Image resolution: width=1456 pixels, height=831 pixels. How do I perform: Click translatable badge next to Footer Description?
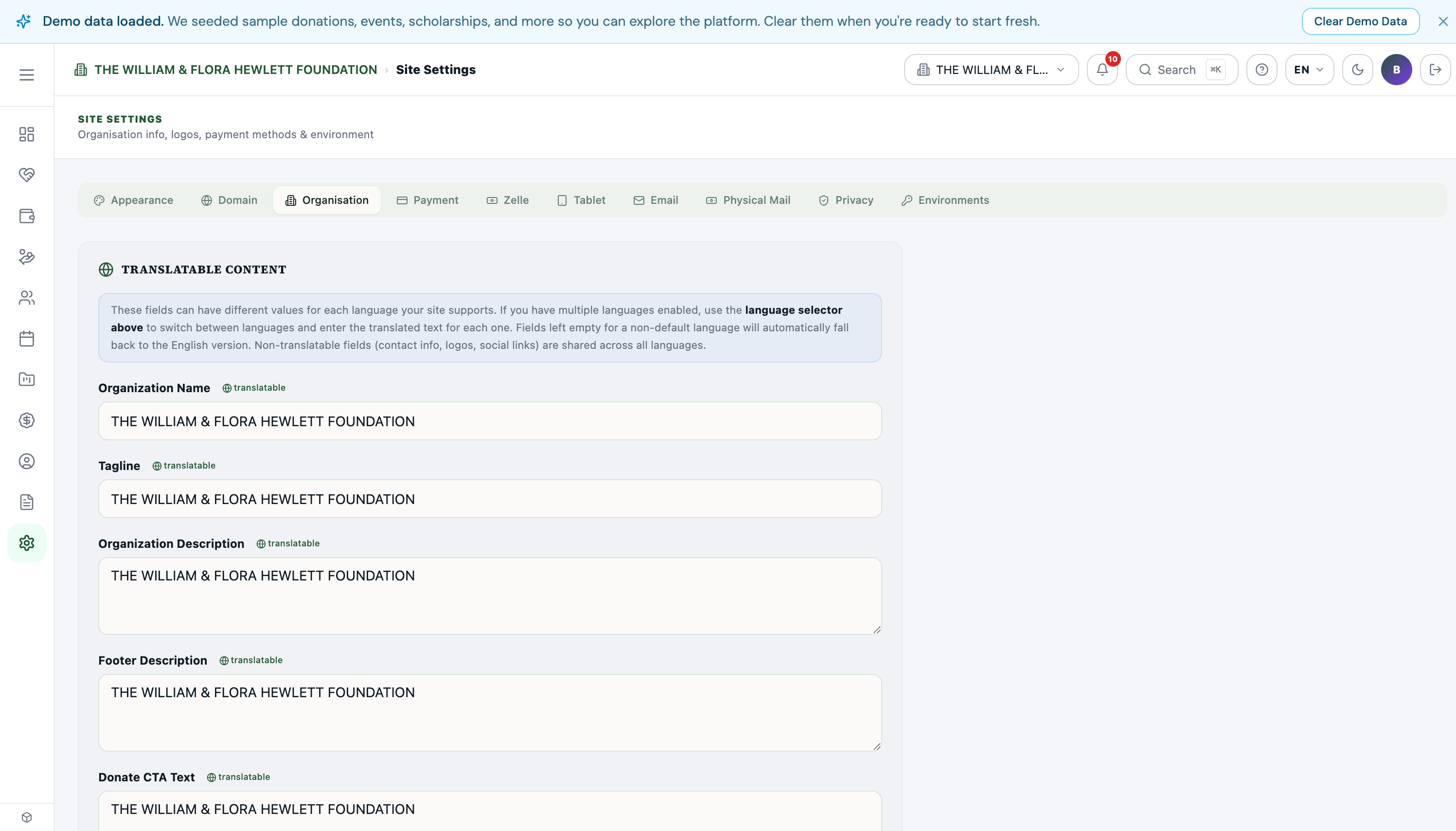pos(251,660)
